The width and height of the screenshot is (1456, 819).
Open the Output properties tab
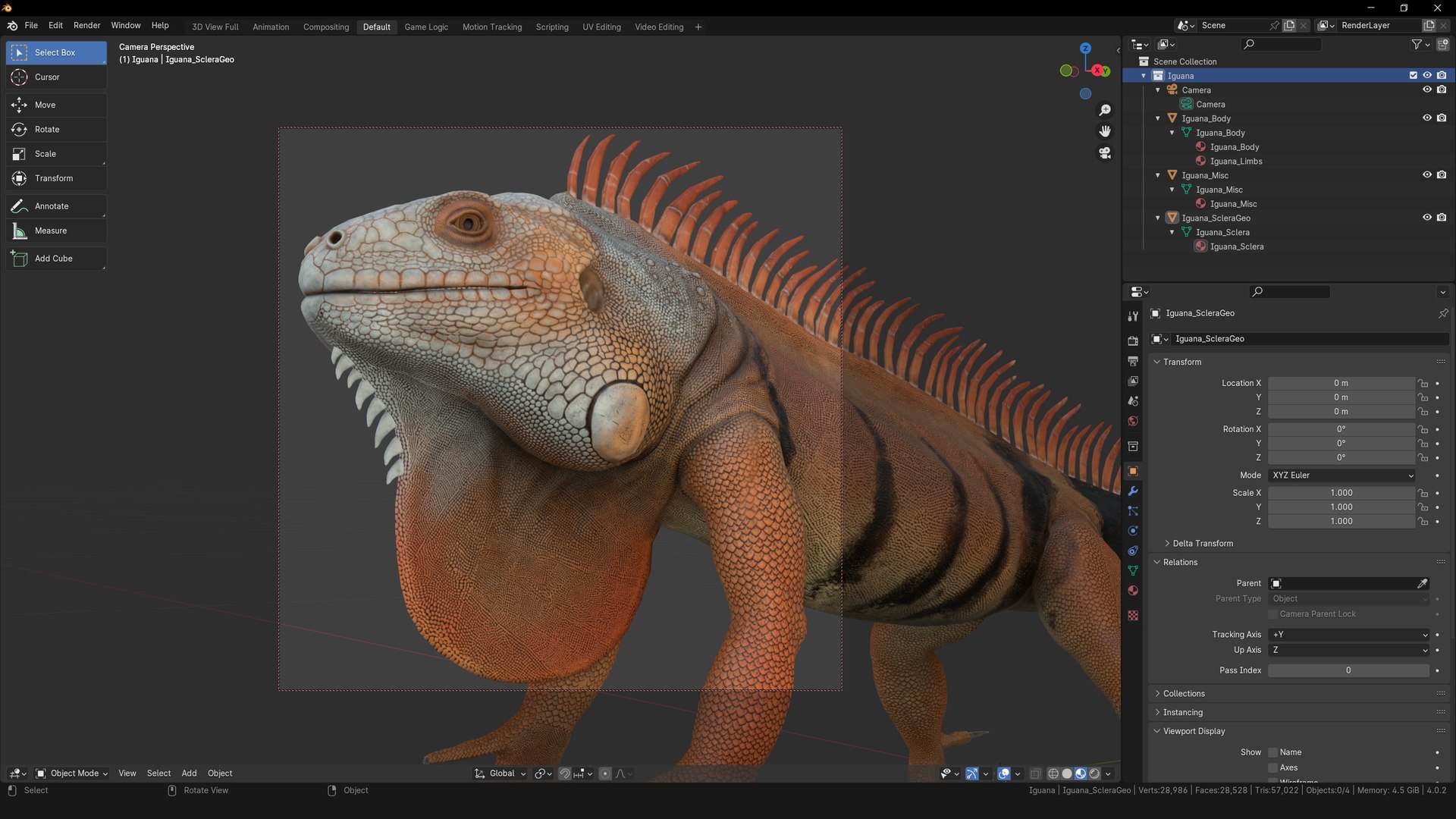pos(1133,361)
